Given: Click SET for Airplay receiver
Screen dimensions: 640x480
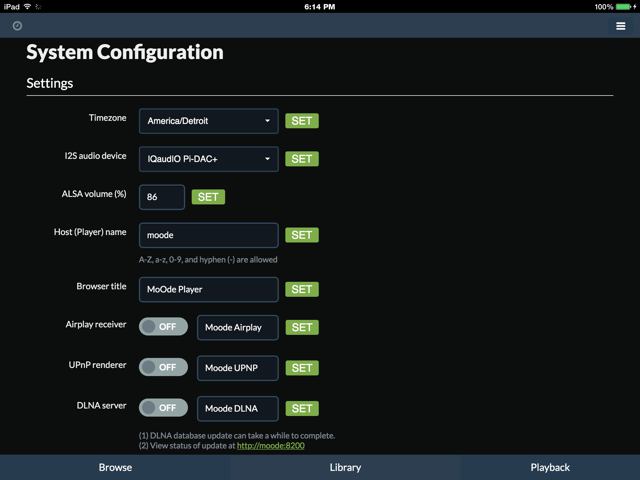Looking at the screenshot, I should (x=302, y=327).
